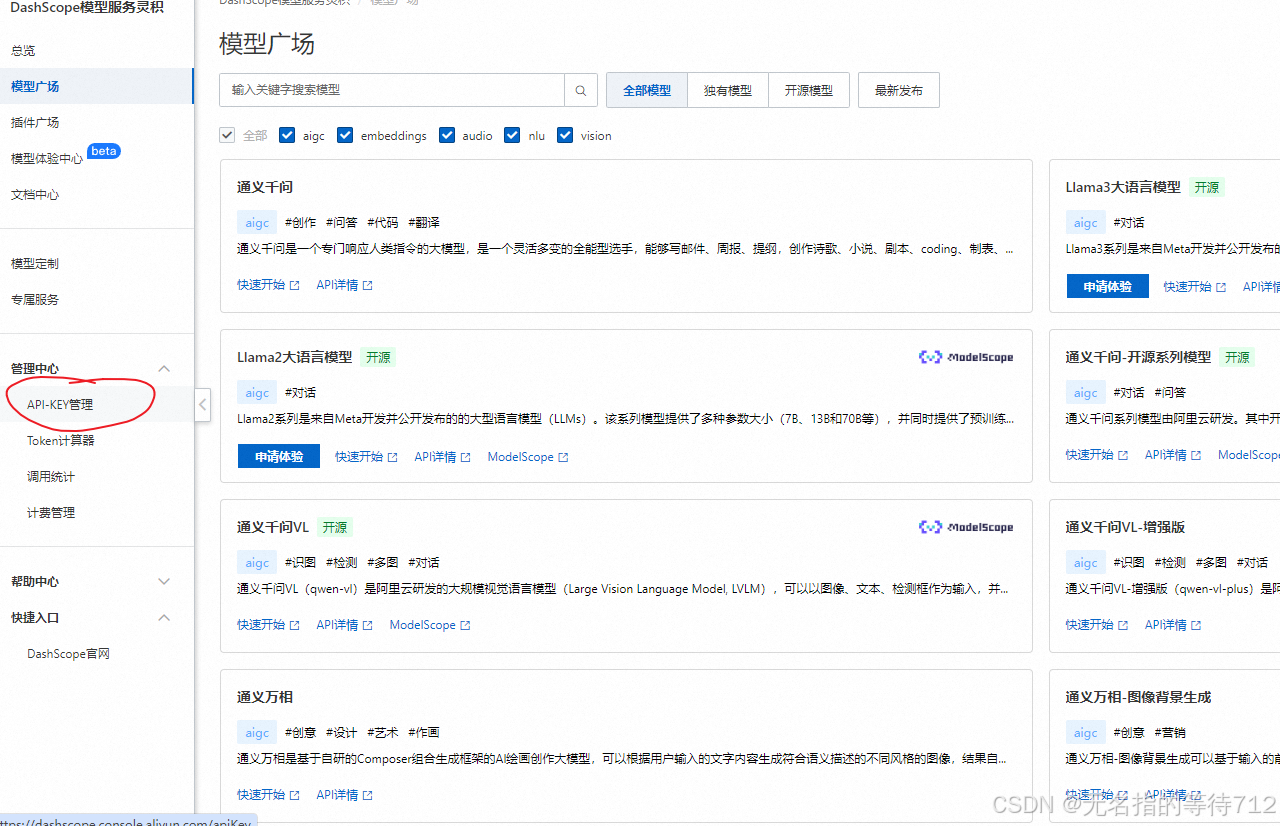Screen dimensions: 1280x826
Task: Open 快速开始 on 通义千问 card
Action: pos(268,285)
